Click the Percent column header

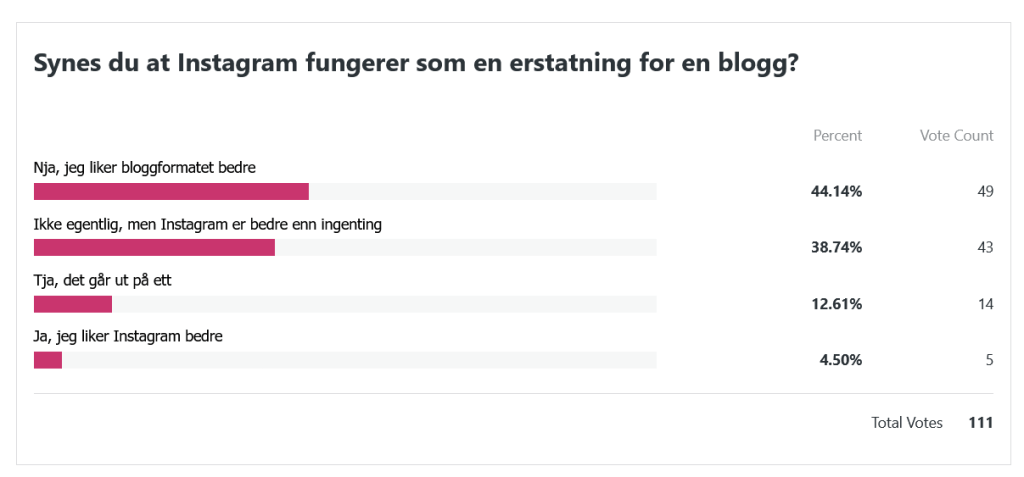[837, 136]
